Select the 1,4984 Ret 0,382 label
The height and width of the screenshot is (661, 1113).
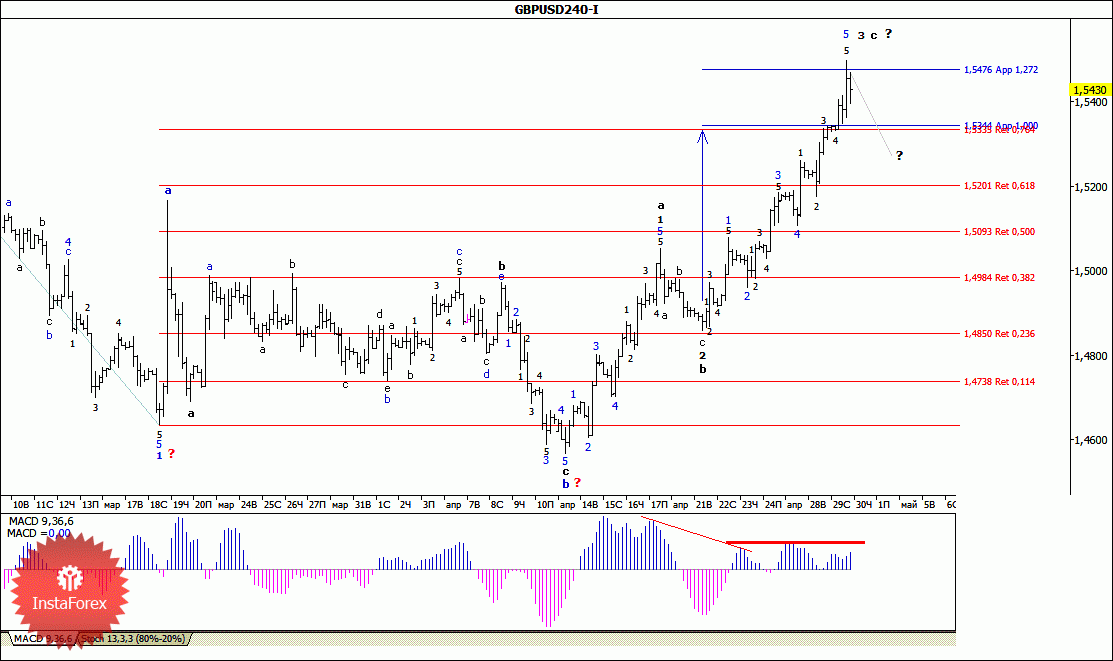click(999, 278)
